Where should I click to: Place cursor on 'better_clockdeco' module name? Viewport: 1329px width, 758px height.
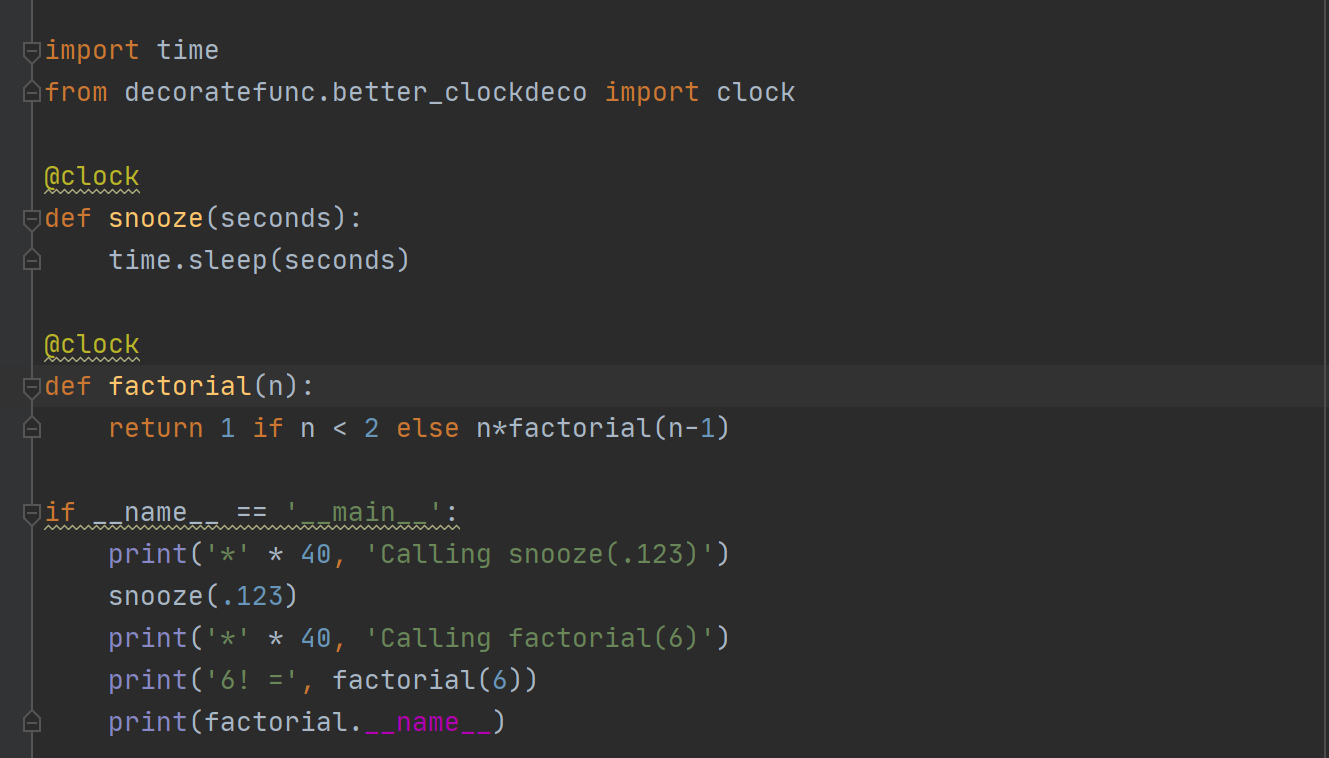pos(459,92)
